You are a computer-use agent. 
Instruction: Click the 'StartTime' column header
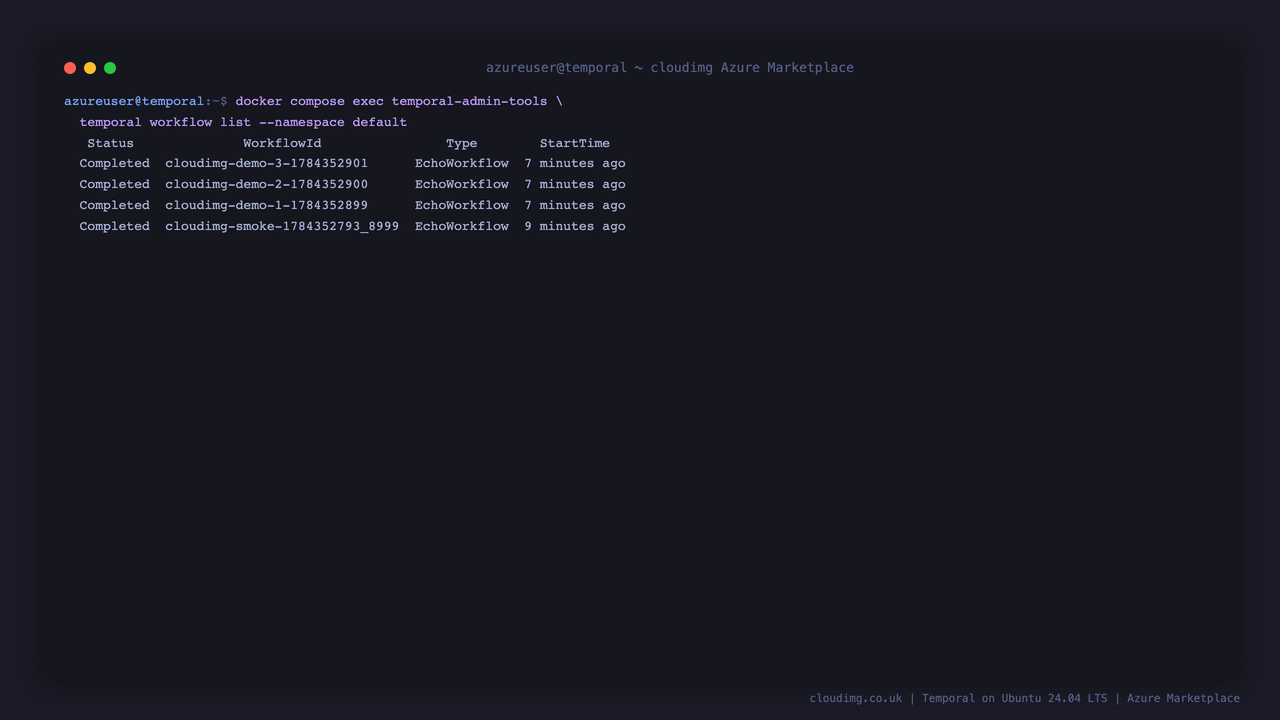575,143
